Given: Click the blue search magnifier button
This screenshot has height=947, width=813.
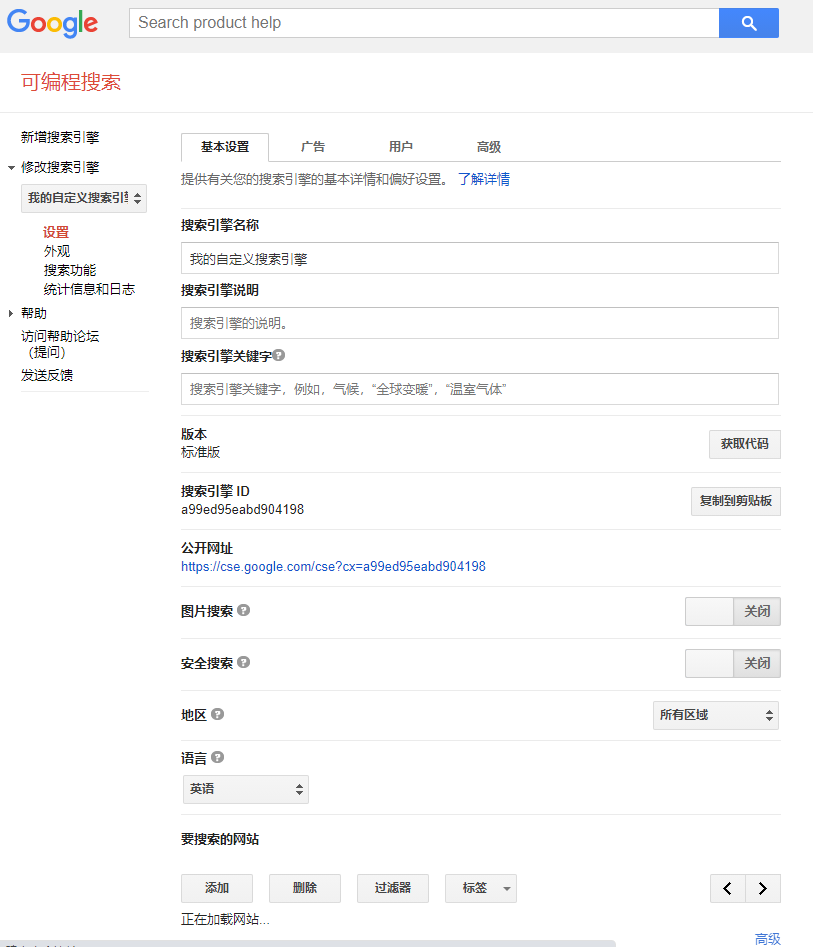Looking at the screenshot, I should pyautogui.click(x=748, y=23).
